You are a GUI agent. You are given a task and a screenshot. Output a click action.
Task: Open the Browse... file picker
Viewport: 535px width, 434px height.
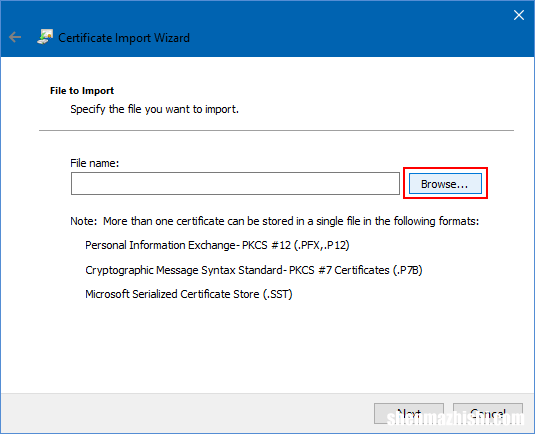(445, 184)
